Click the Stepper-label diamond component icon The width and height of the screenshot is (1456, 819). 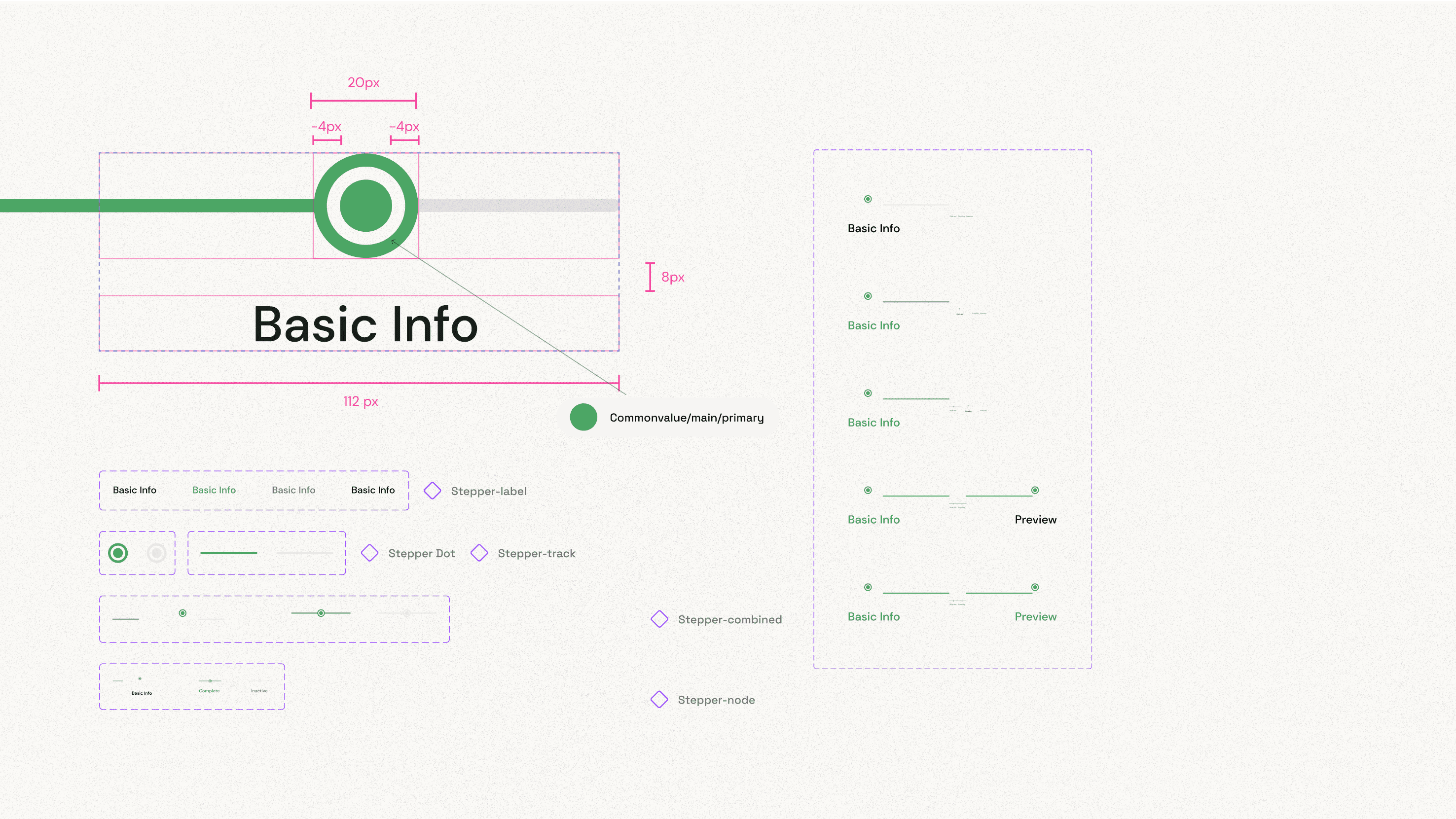(x=433, y=491)
